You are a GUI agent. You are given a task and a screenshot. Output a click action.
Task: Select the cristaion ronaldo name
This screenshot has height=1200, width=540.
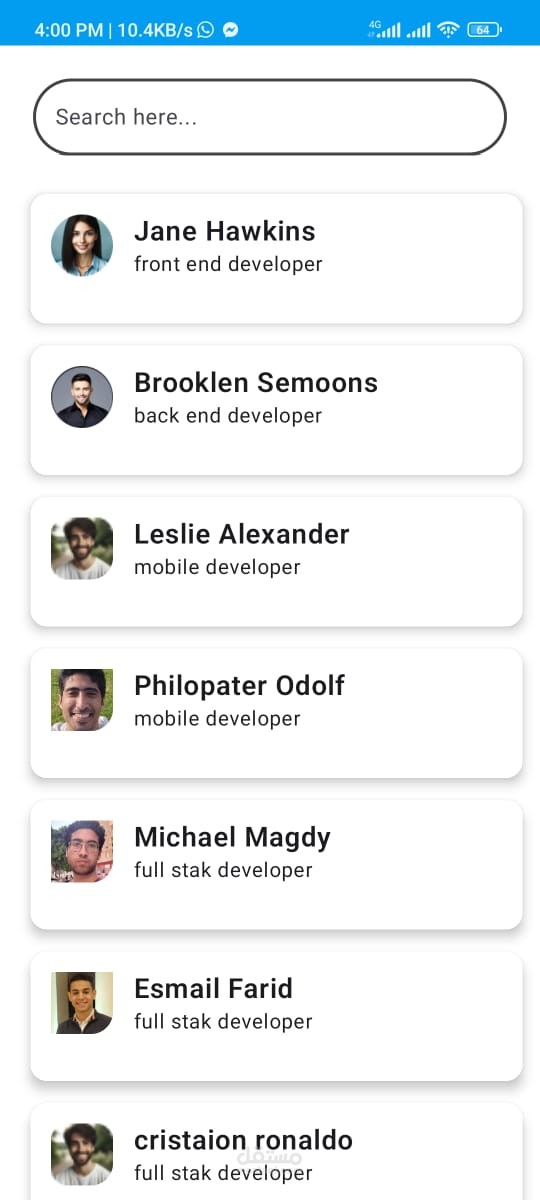pos(243,1140)
